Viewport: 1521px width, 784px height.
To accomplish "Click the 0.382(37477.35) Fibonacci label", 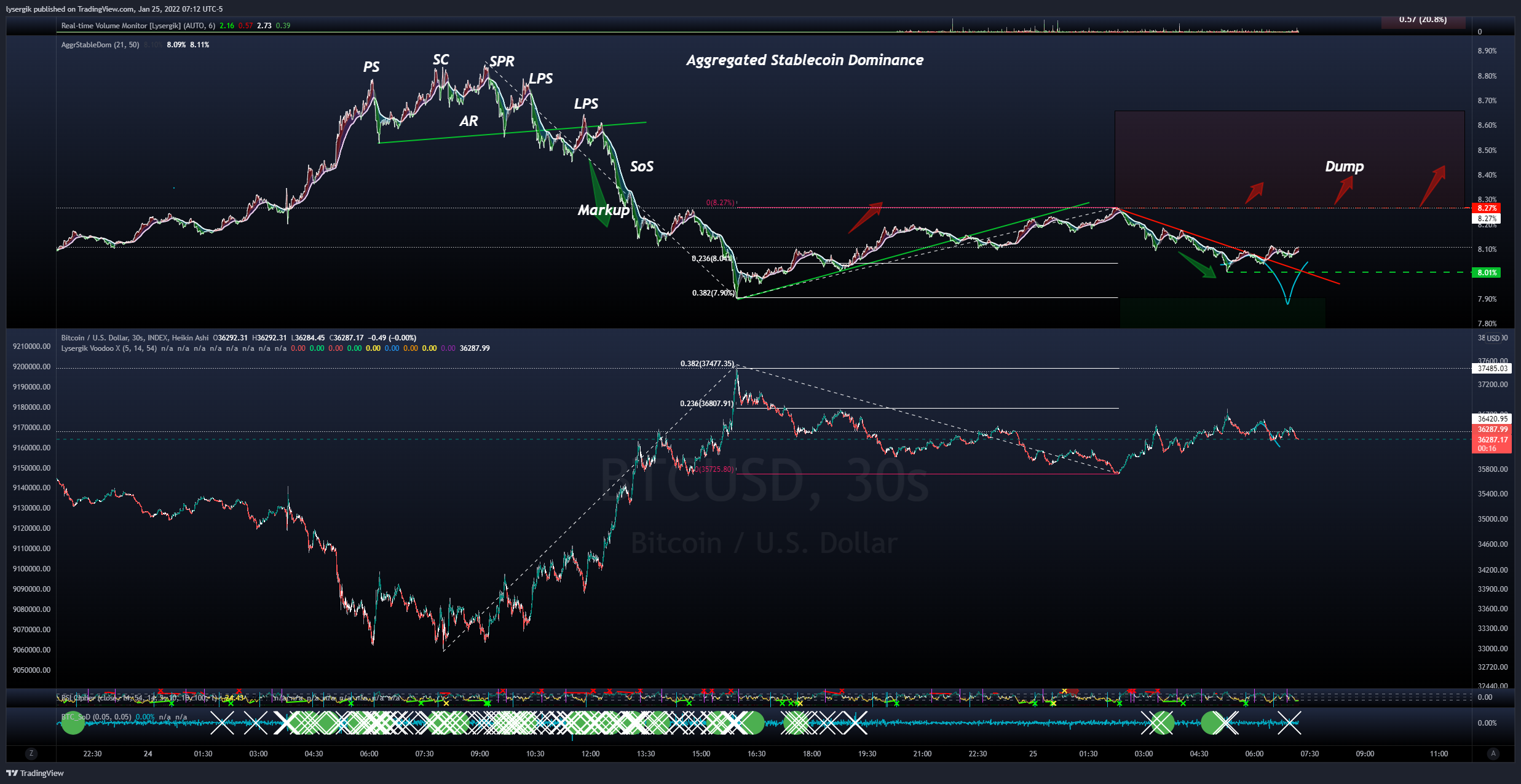I will click(x=707, y=364).
